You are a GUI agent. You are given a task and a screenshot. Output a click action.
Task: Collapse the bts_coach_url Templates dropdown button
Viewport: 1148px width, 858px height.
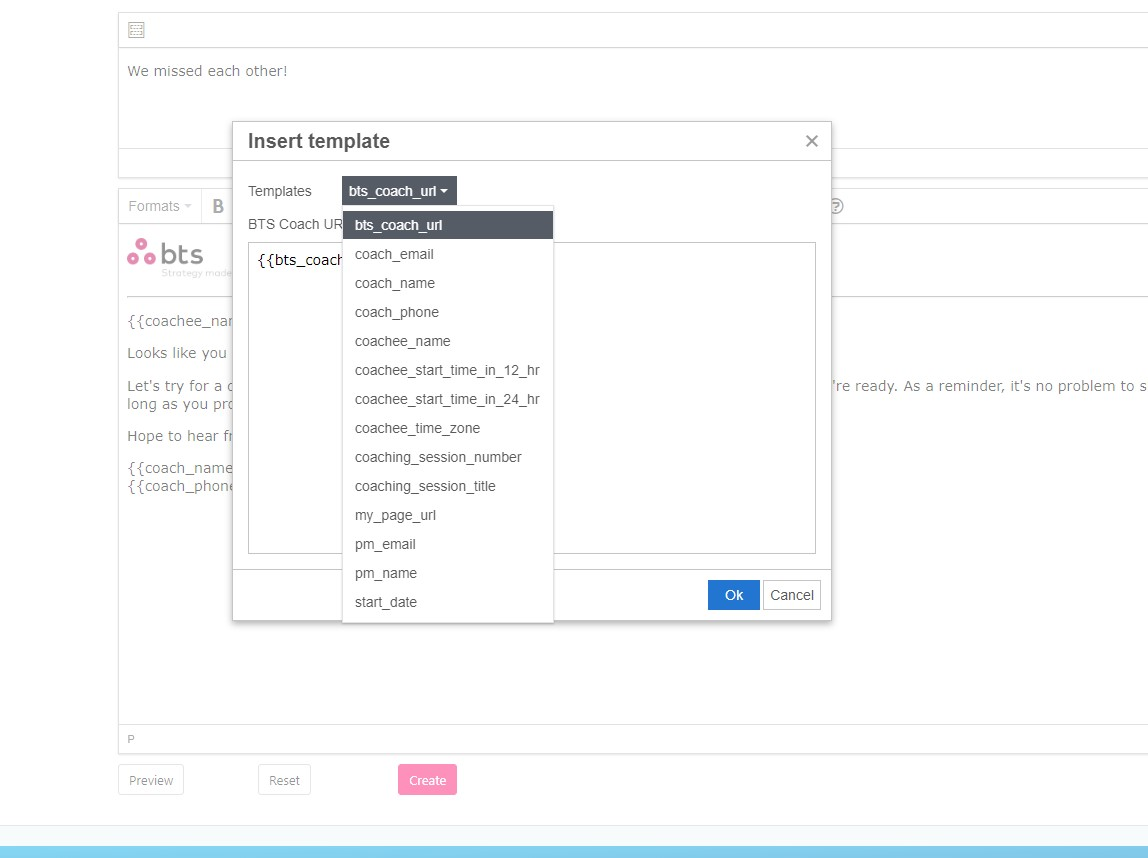399,191
